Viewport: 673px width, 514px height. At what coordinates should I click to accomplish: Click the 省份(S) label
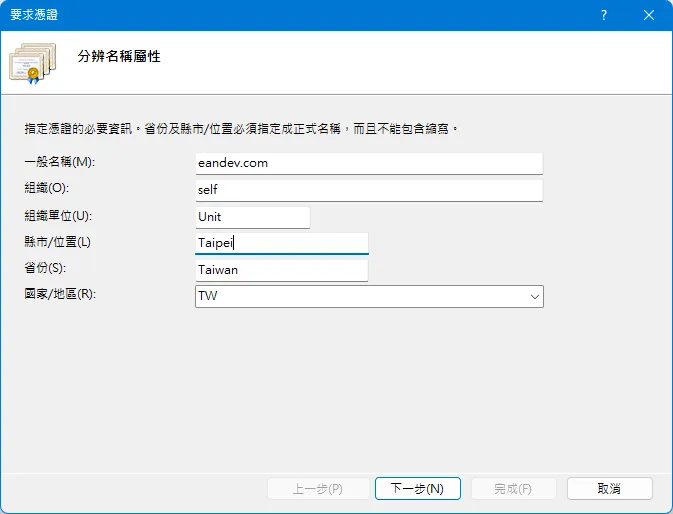pyautogui.click(x=44, y=268)
